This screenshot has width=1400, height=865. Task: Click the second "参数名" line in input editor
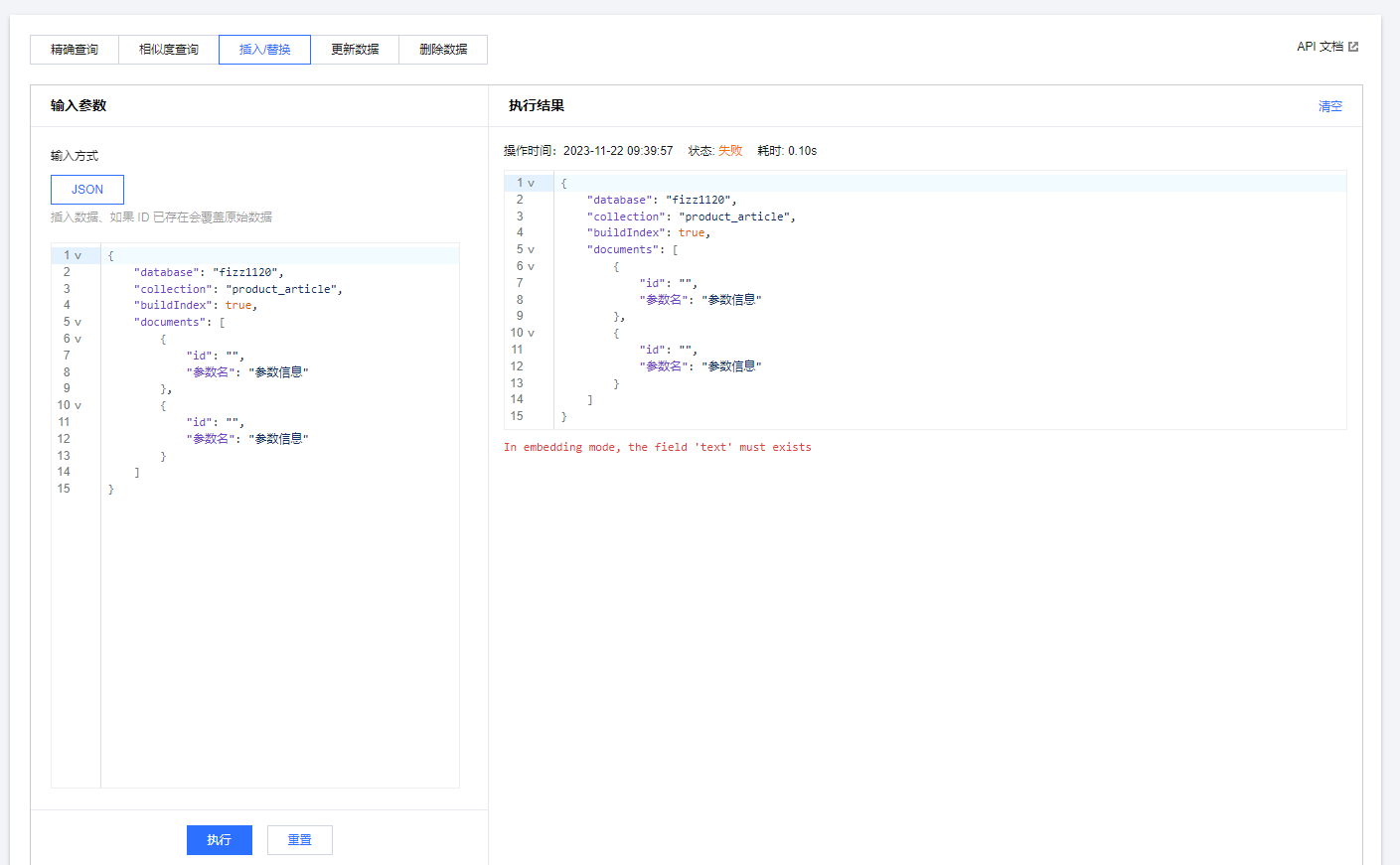pos(247,439)
